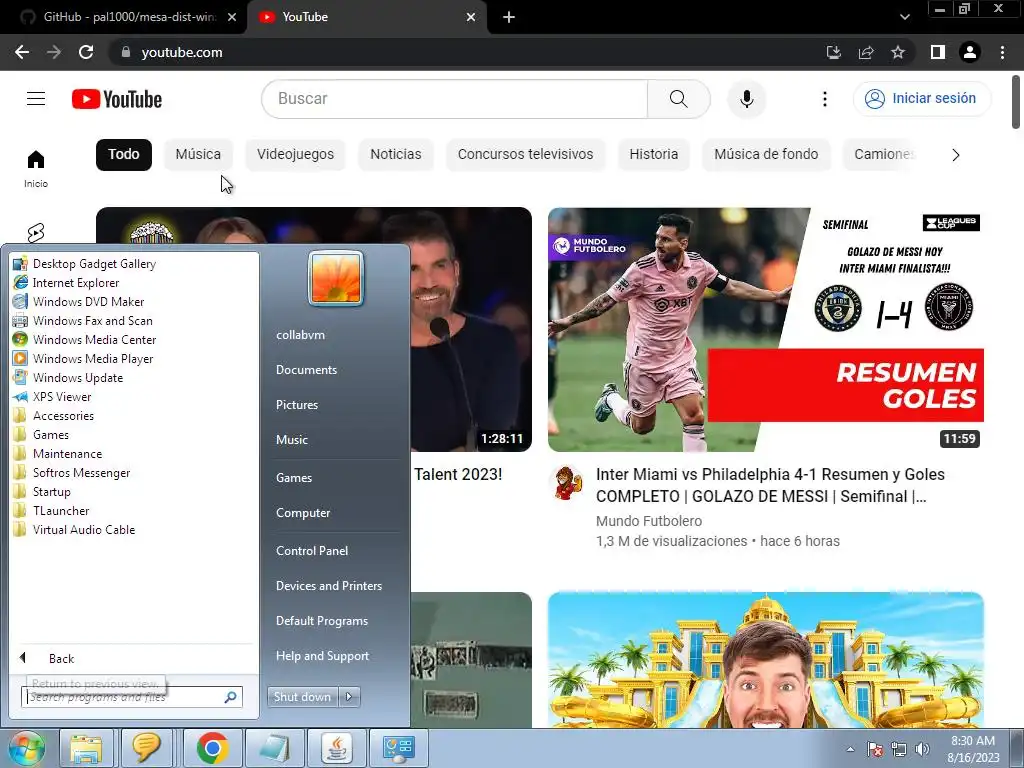The height and width of the screenshot is (768, 1024).
Task: Activate voice search microphone
Action: point(746,99)
